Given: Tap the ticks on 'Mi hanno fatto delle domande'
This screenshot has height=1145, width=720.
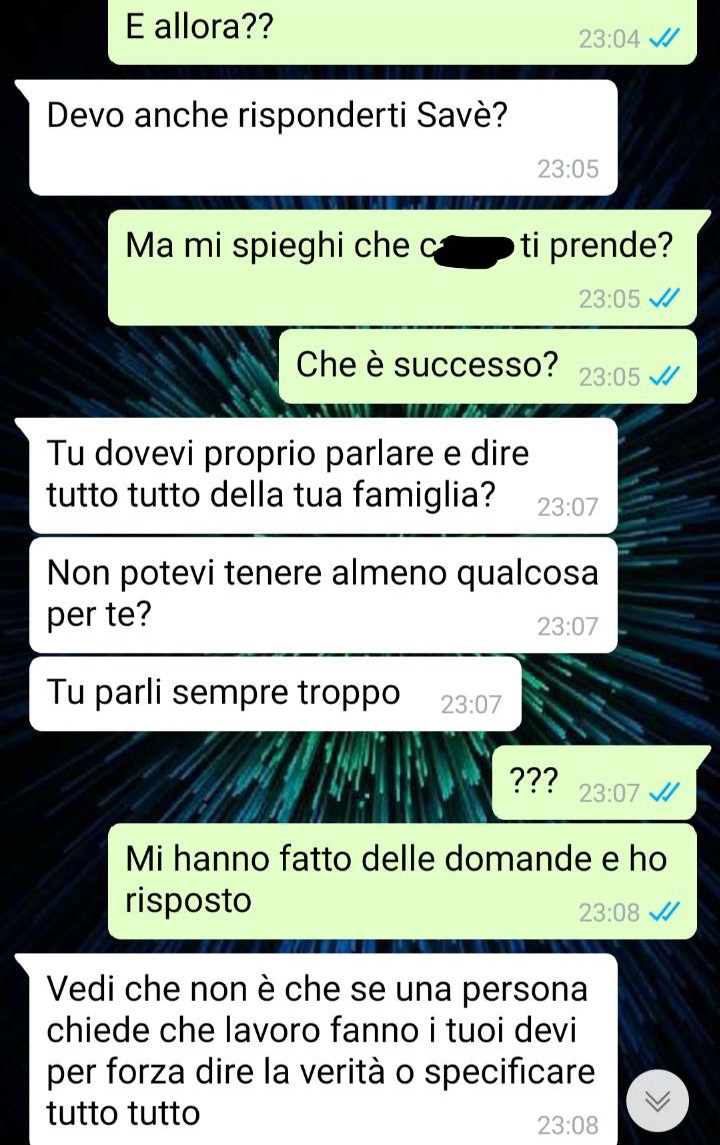Looking at the screenshot, I should point(665,912).
